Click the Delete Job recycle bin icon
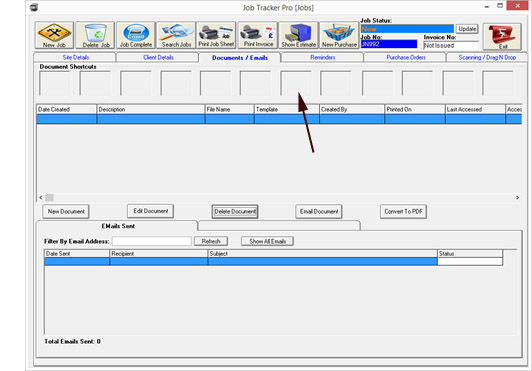 pyautogui.click(x=95, y=35)
